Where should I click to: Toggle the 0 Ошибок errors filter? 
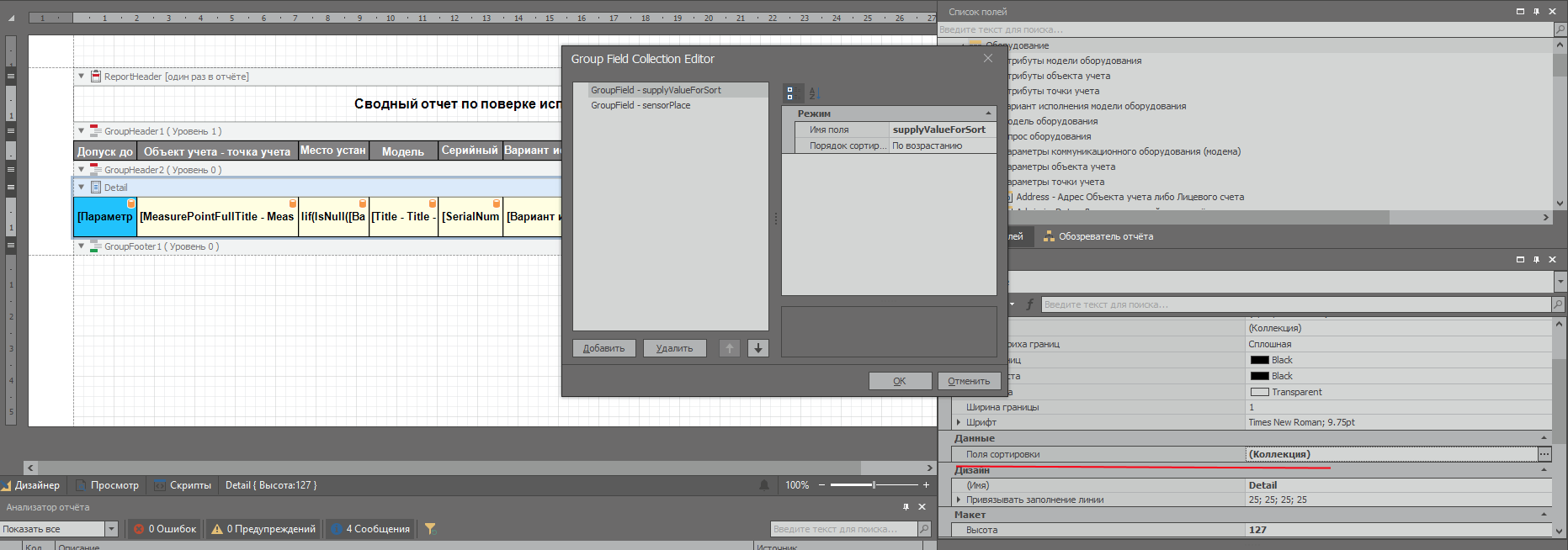[165, 529]
